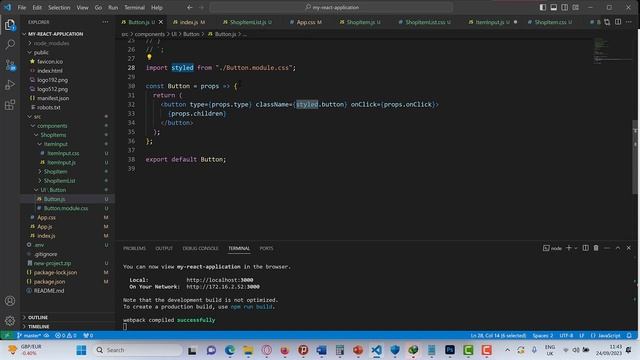The width and height of the screenshot is (640, 360).
Task: Open the network address link in terminal
Action: tap(223, 287)
